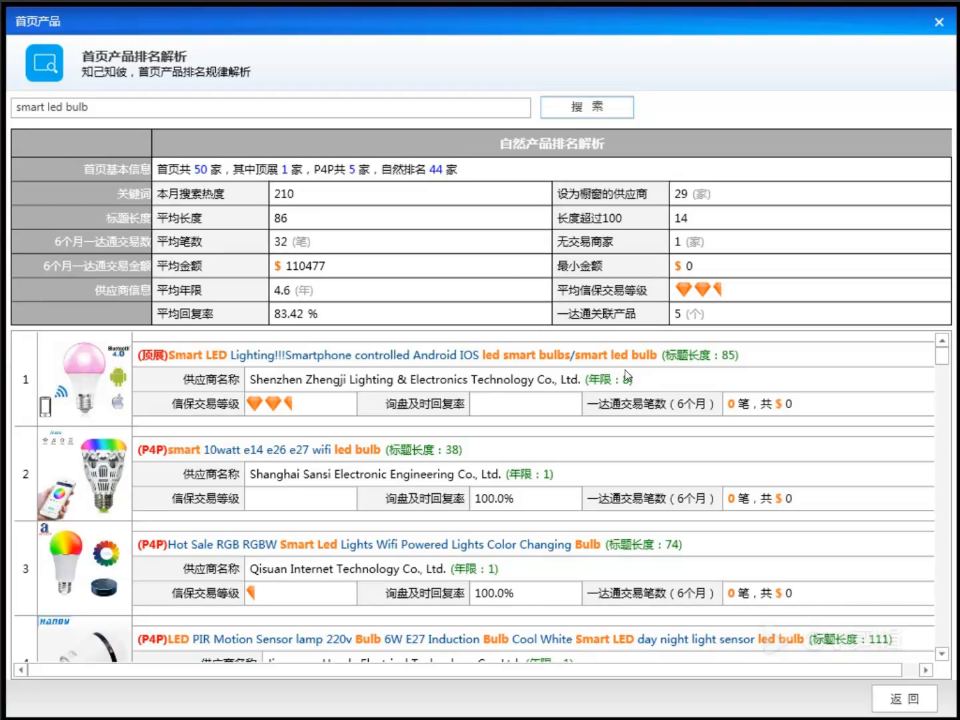Select the 设为橱窗的供应商 value 29
This screenshot has width=960, height=720.
681,194
